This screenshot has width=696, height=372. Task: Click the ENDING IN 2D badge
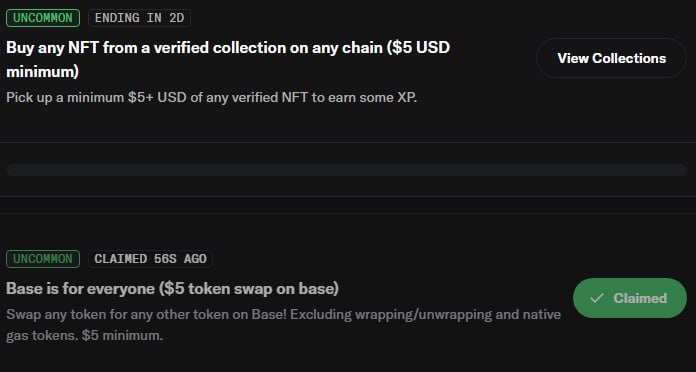coord(139,18)
